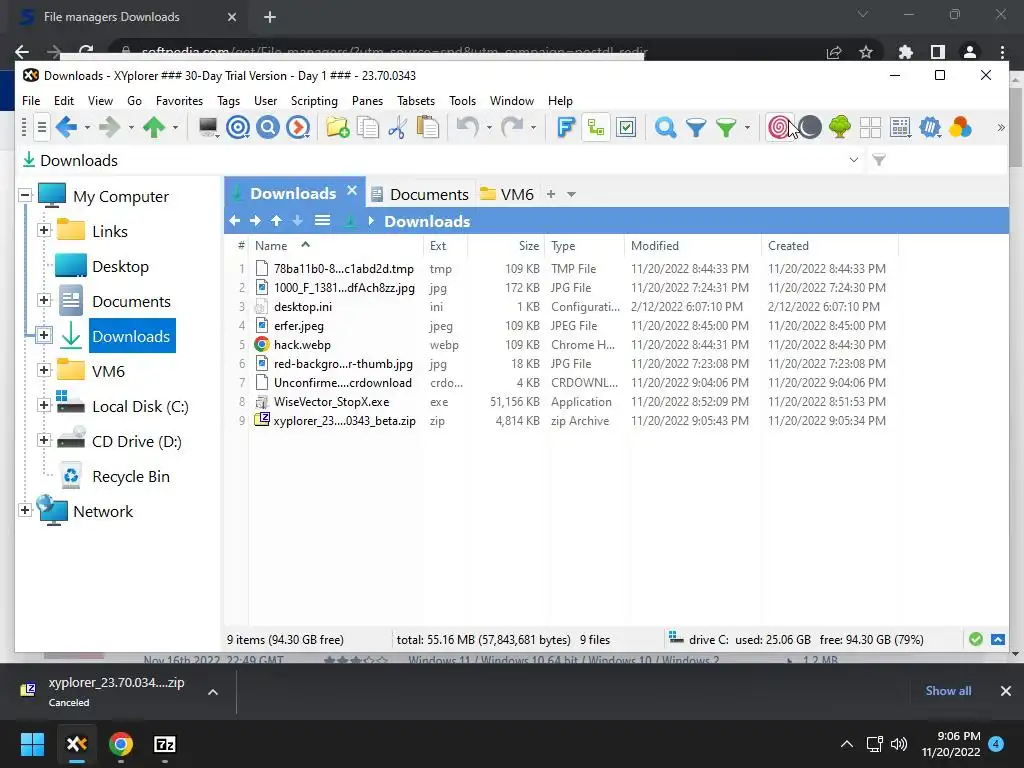
Task: Open the Scripting menu
Action: tap(314, 101)
